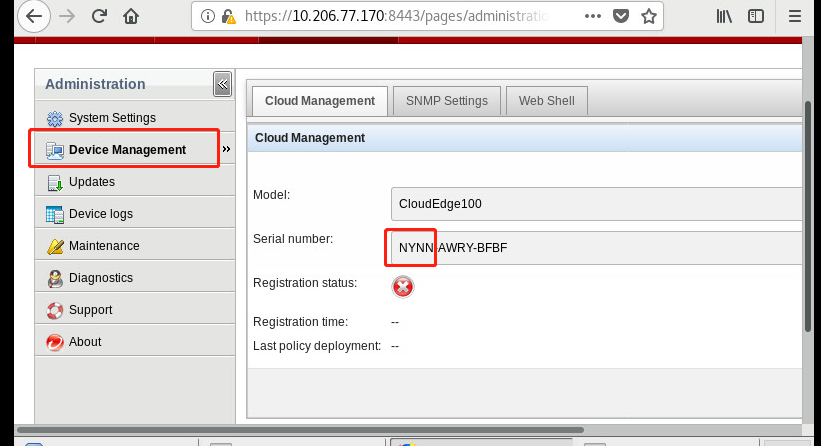Click the Device logs table icon
This screenshot has height=446, width=821.
[x=54, y=214]
